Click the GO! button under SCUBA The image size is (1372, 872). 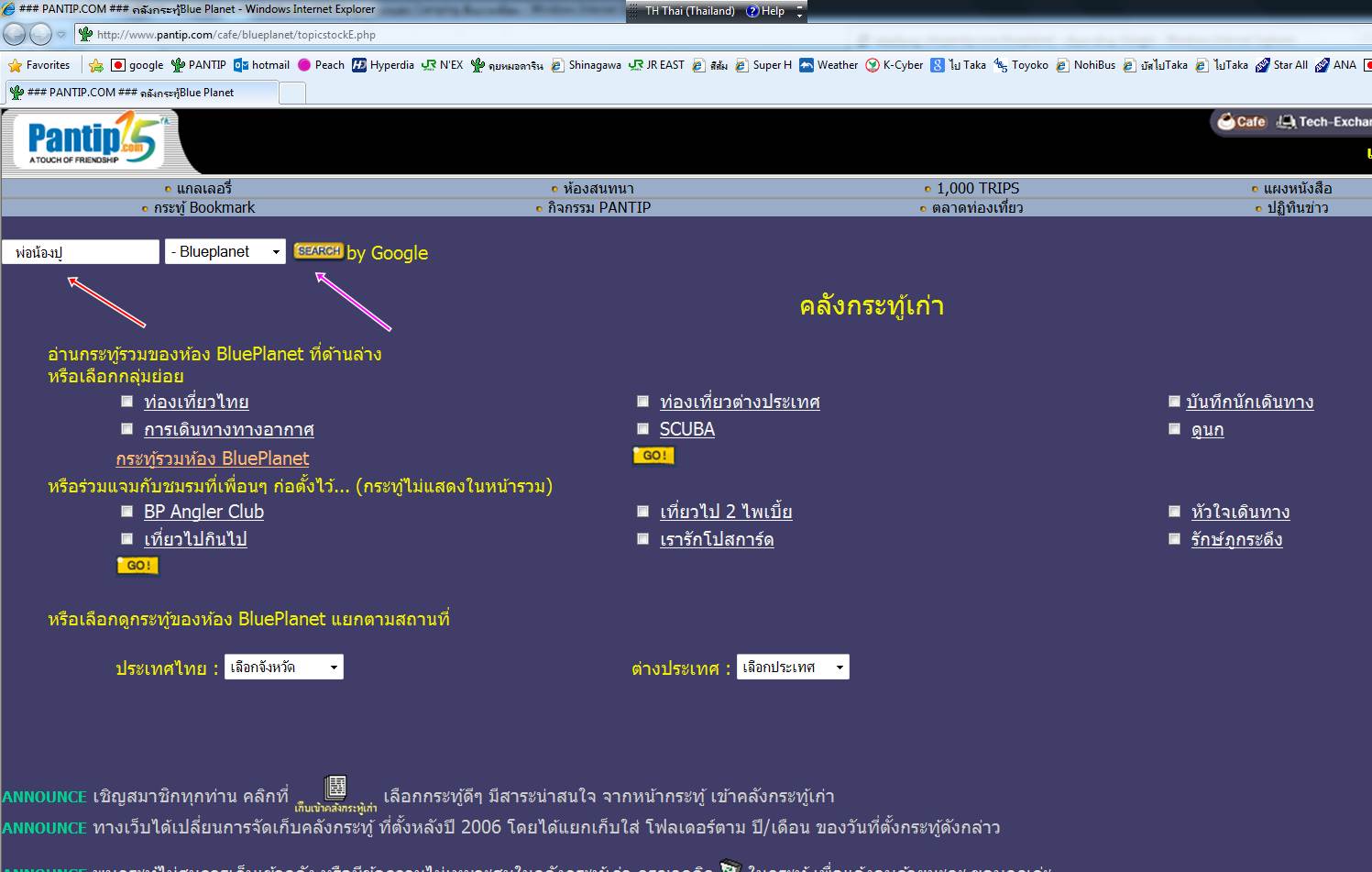click(653, 456)
